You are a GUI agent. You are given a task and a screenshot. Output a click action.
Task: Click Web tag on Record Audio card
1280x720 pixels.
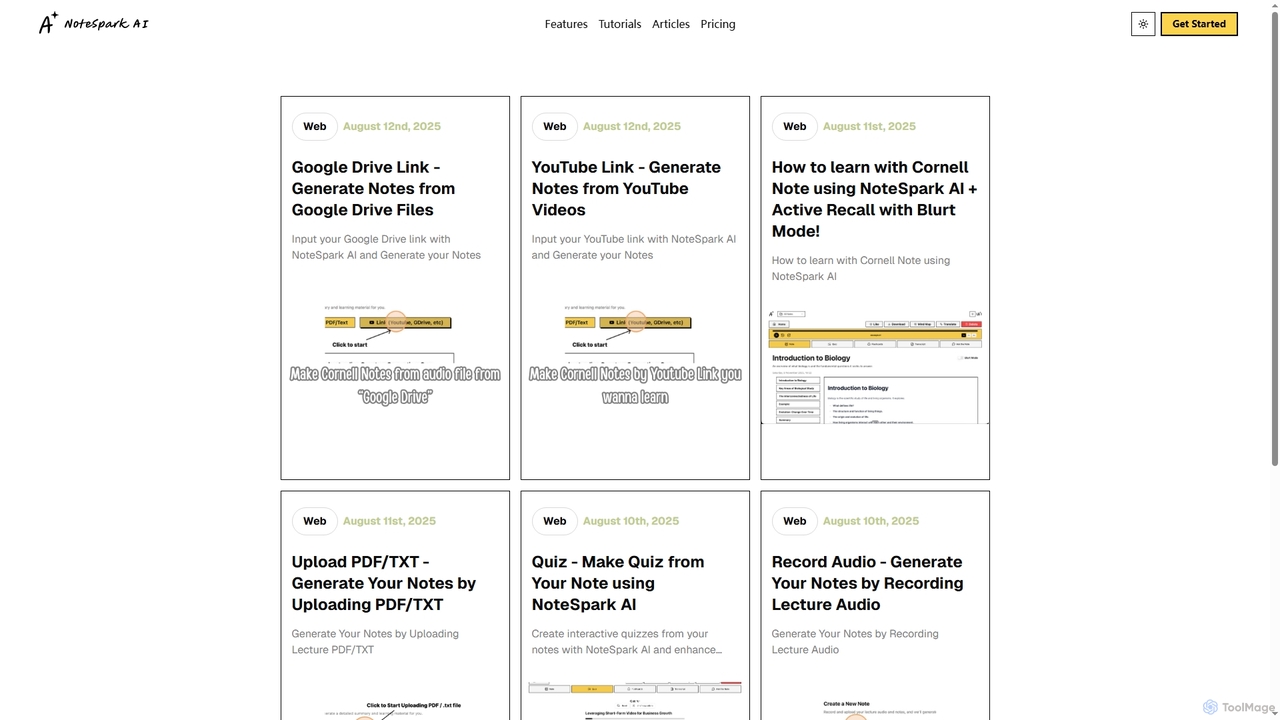[x=795, y=521]
